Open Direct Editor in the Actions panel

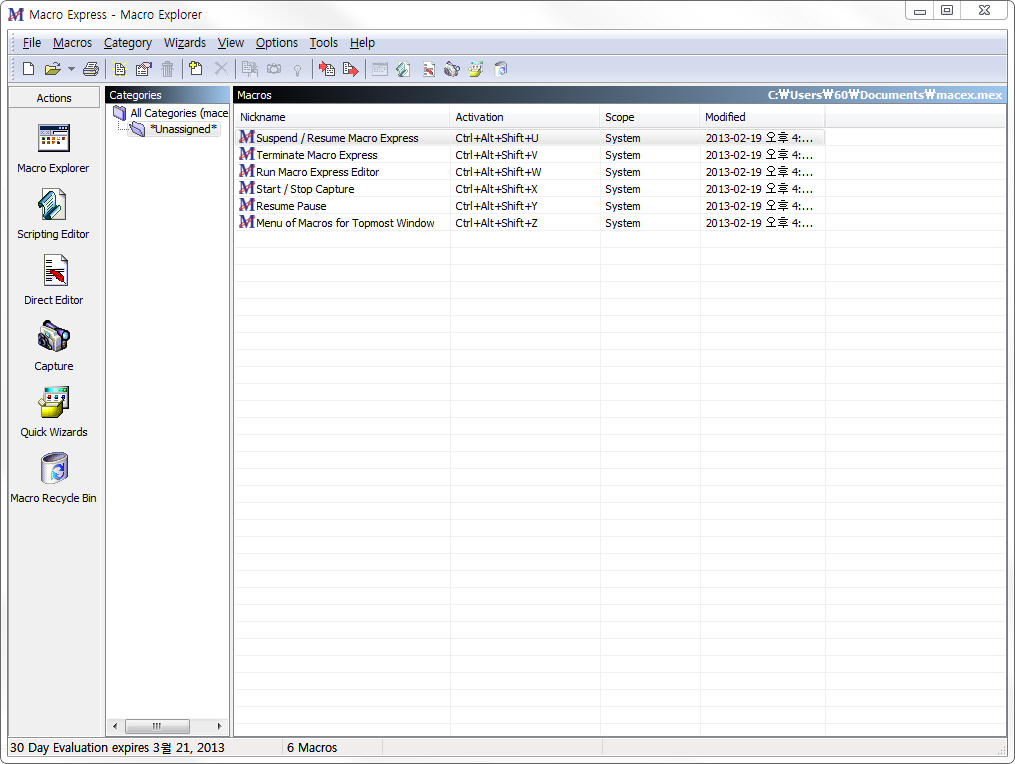coord(54,280)
